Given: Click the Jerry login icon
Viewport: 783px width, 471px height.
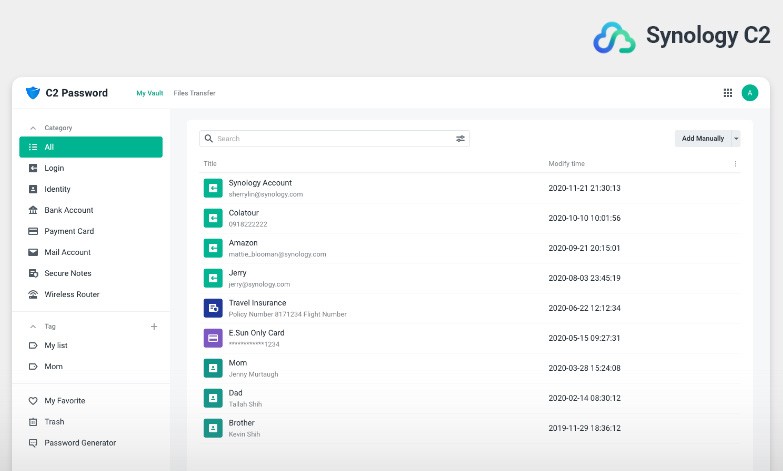Looking at the screenshot, I should click(x=213, y=278).
